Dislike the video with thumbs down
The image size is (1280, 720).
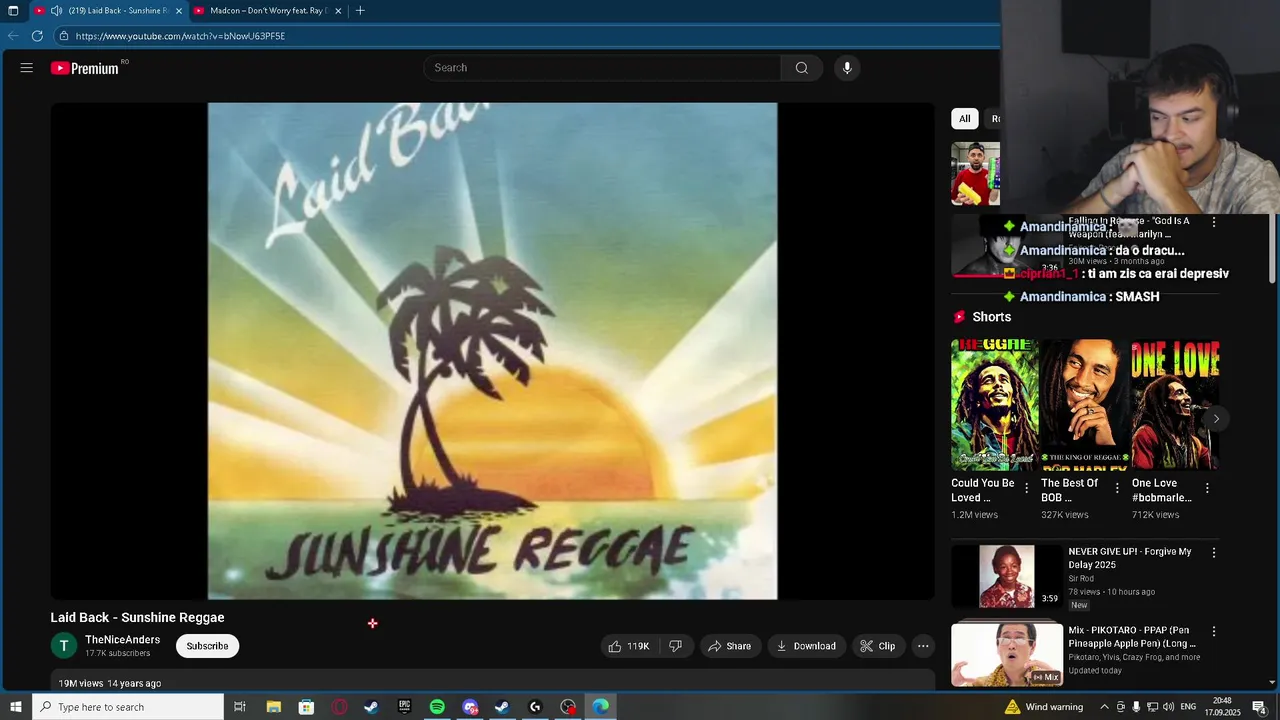pyautogui.click(x=675, y=646)
